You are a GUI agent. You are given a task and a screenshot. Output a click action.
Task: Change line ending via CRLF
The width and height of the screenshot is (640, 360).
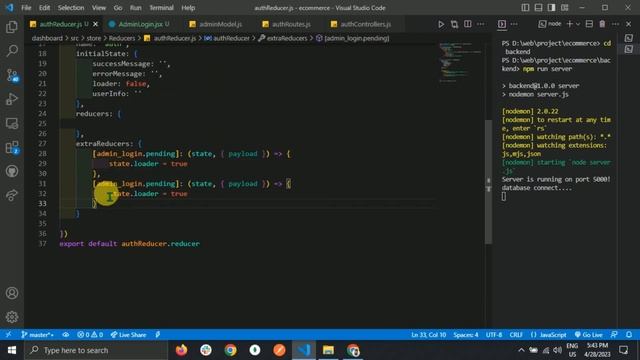[516, 335]
